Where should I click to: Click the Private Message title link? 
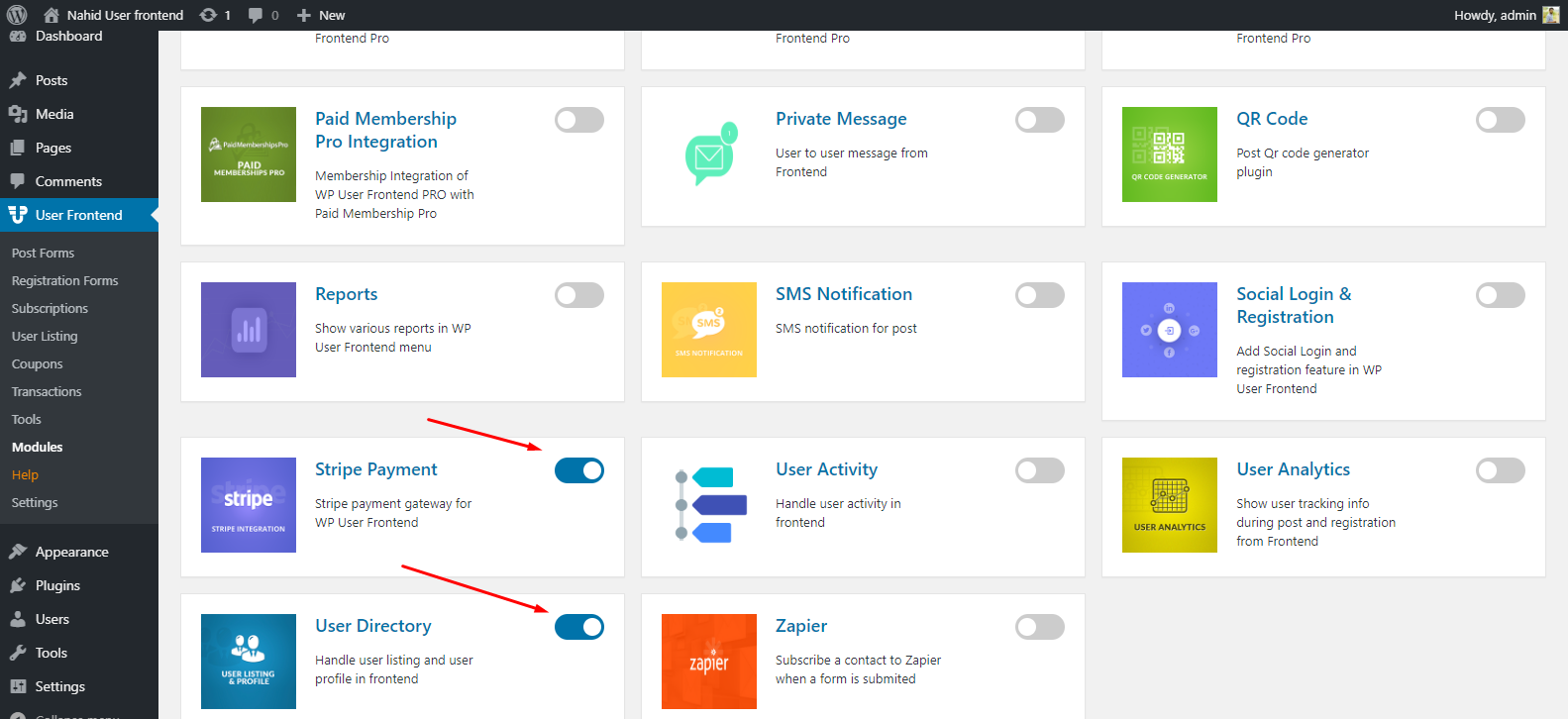coord(841,119)
